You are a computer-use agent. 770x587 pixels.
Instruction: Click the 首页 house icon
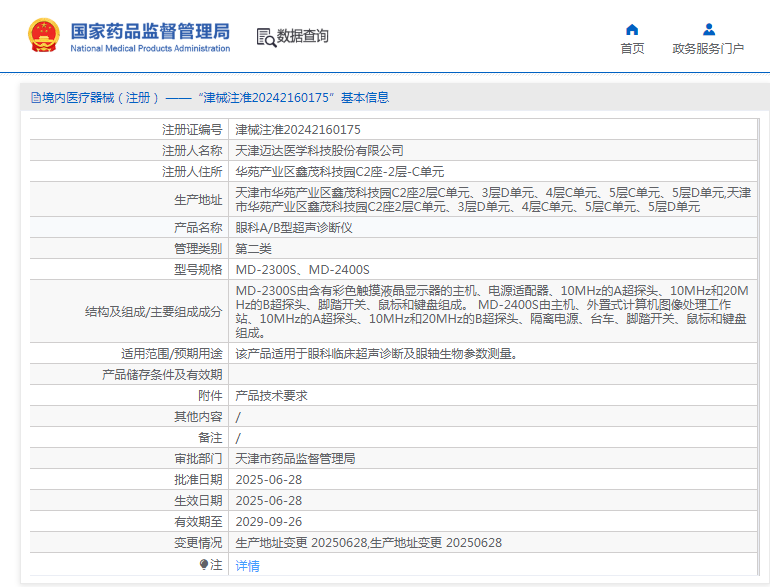coord(632,29)
